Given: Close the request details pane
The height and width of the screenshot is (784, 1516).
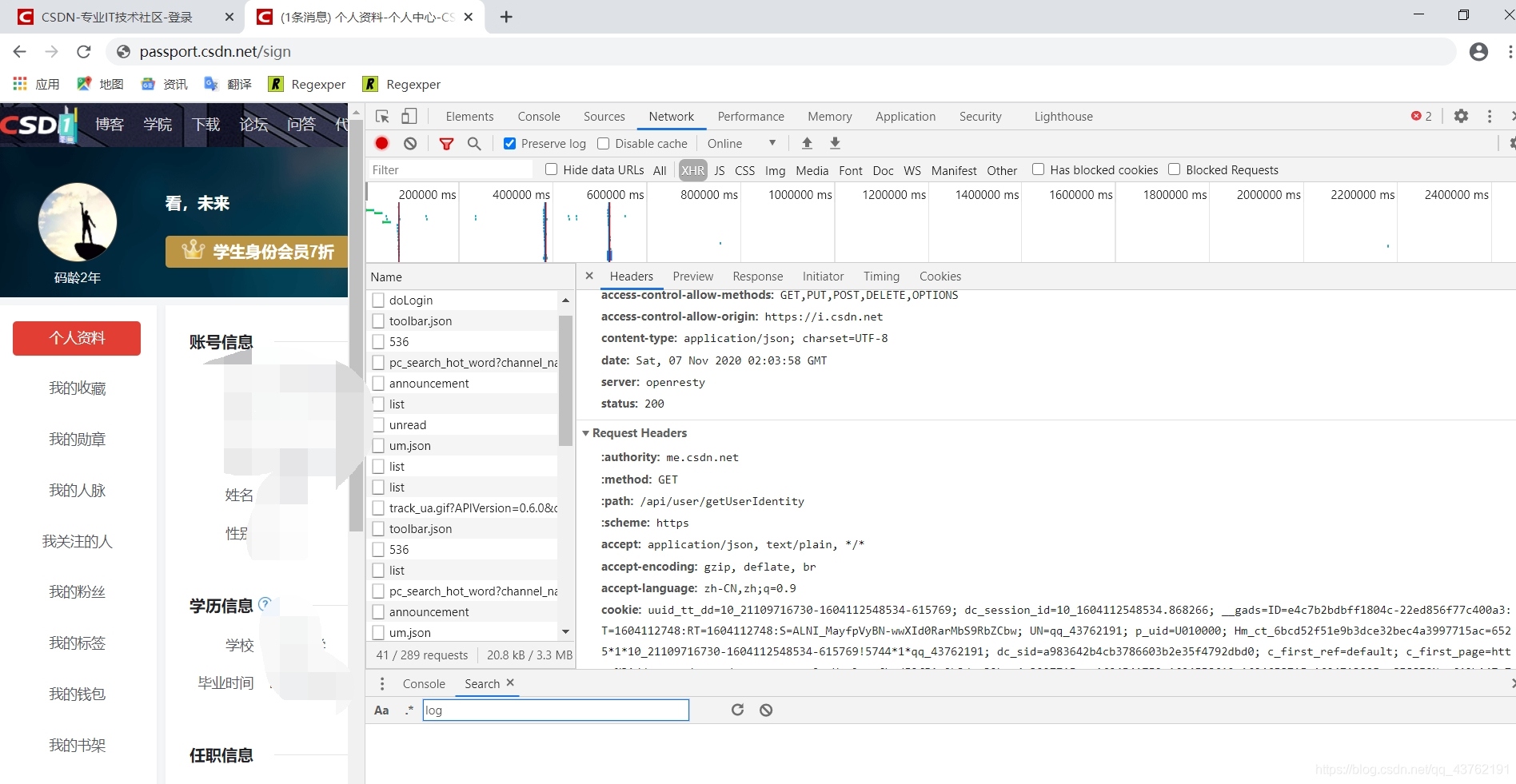Looking at the screenshot, I should pos(589,276).
